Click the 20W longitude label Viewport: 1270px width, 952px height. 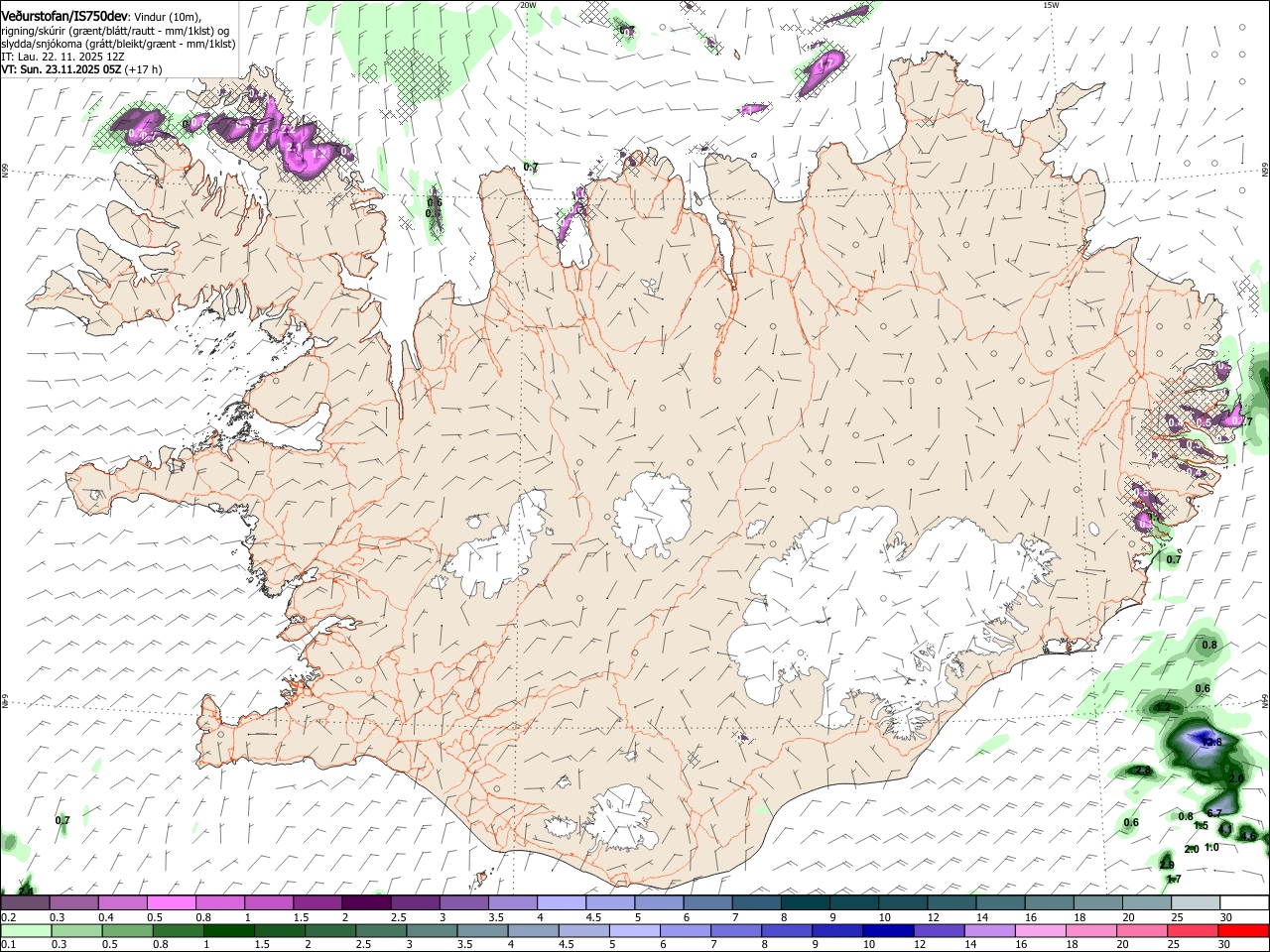528,5
